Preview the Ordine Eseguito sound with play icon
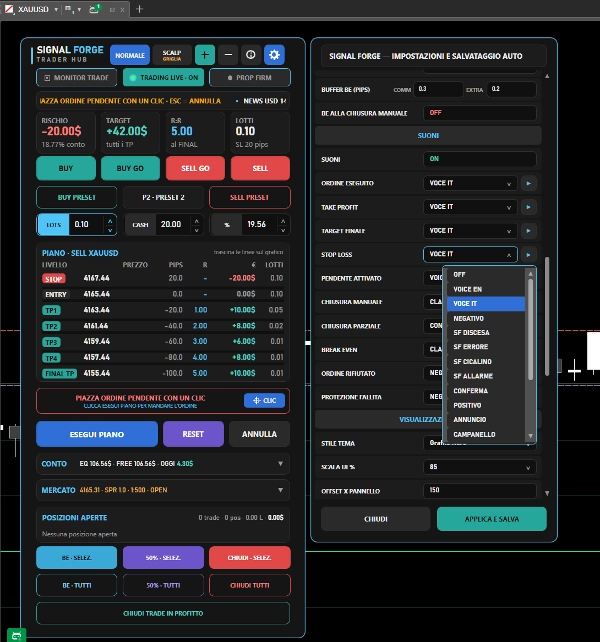 coord(529,183)
